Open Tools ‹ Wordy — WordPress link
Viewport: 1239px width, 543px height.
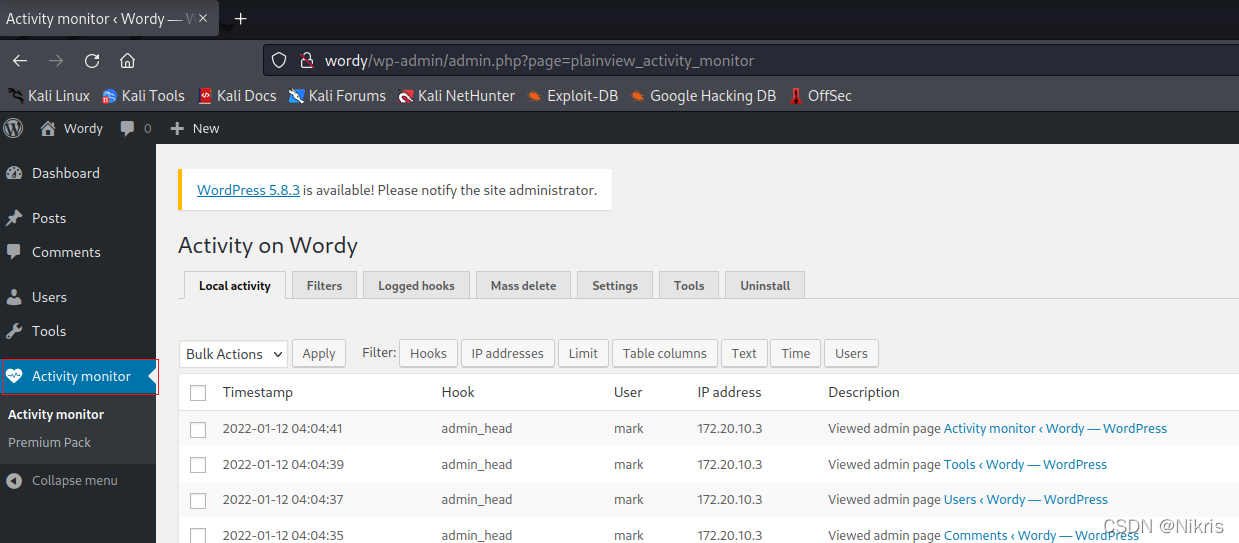pos(1025,464)
